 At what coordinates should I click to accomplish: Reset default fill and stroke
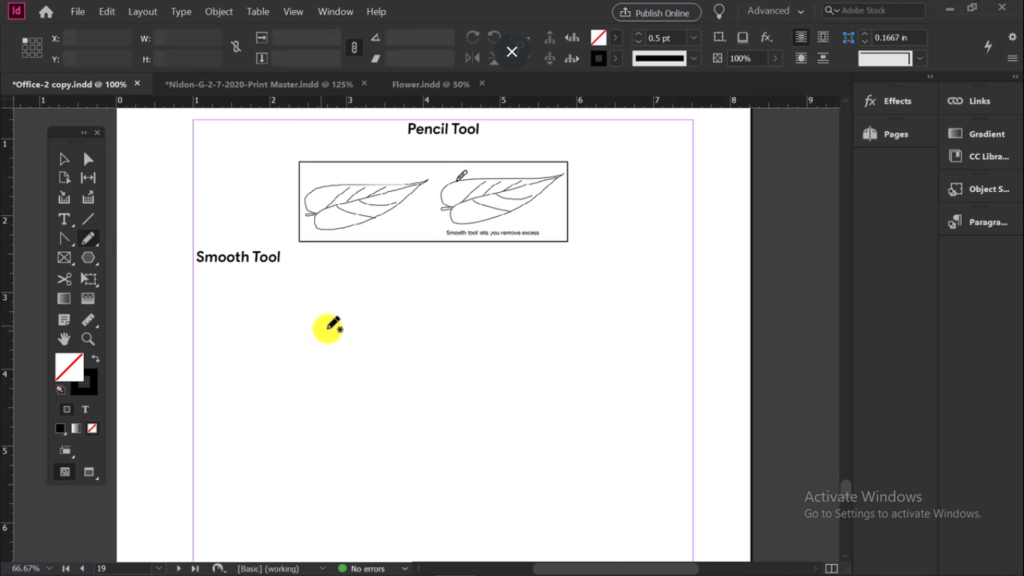[61, 390]
